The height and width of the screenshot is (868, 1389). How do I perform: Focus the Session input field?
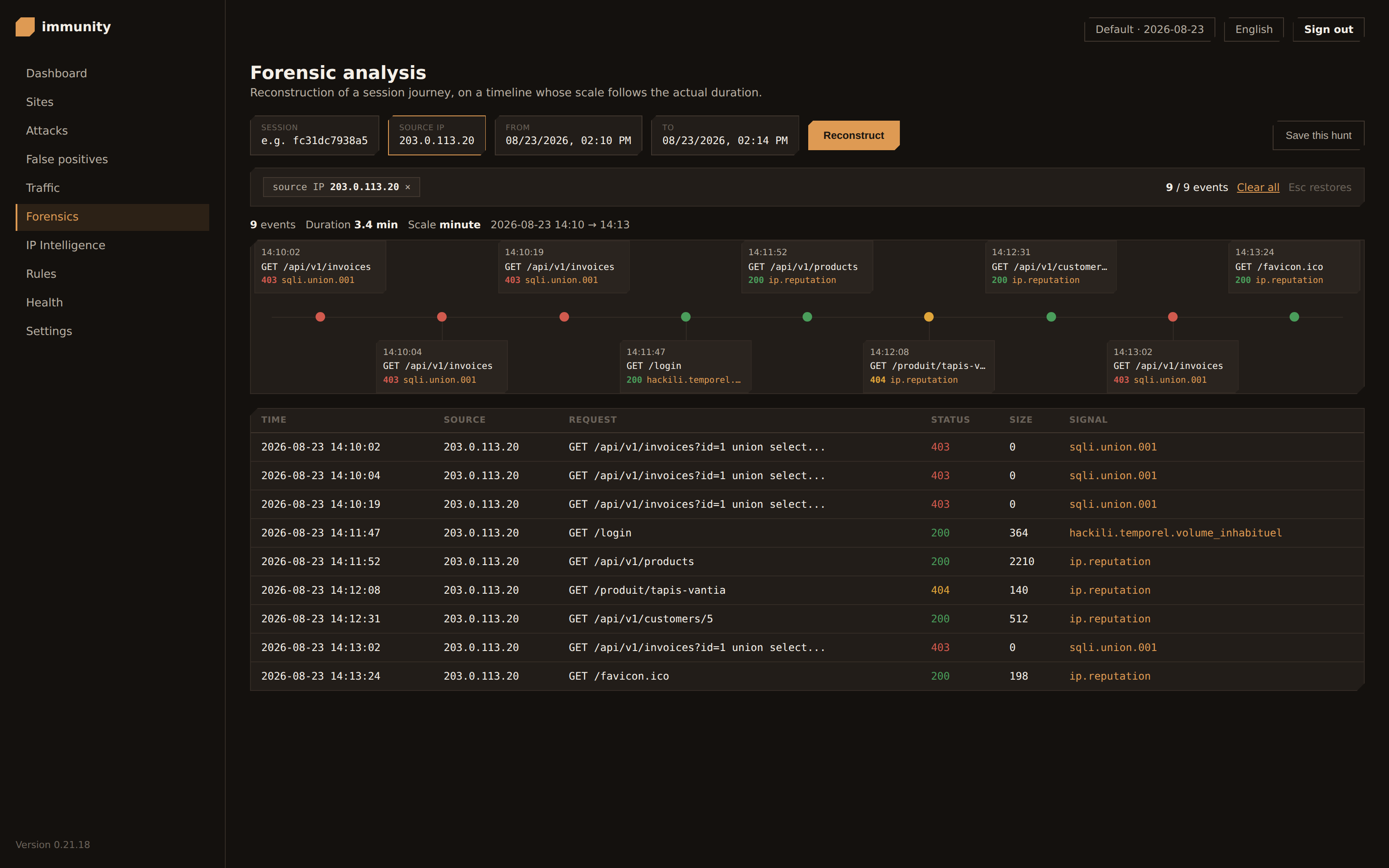pyautogui.click(x=315, y=135)
